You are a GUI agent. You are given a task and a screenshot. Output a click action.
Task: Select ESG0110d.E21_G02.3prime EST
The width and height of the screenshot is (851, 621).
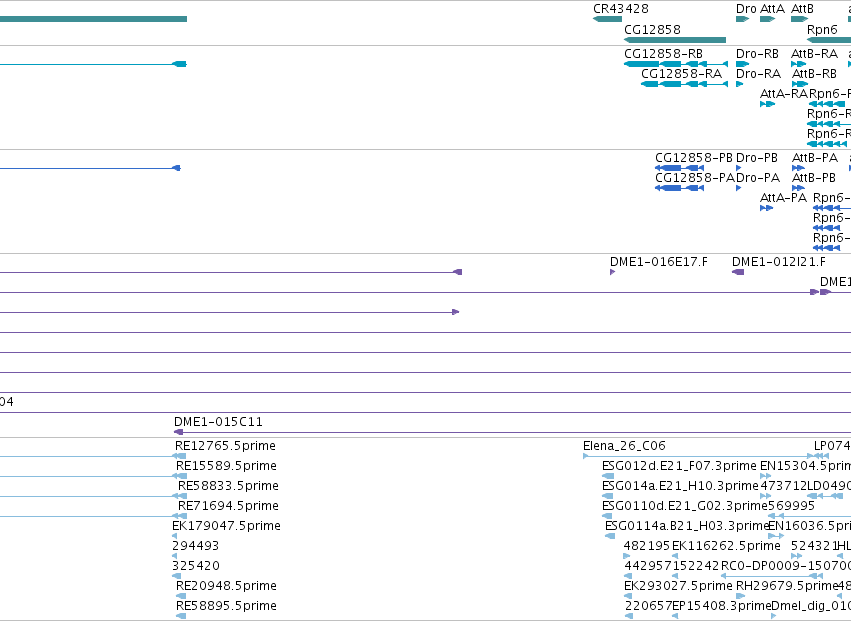607,516
